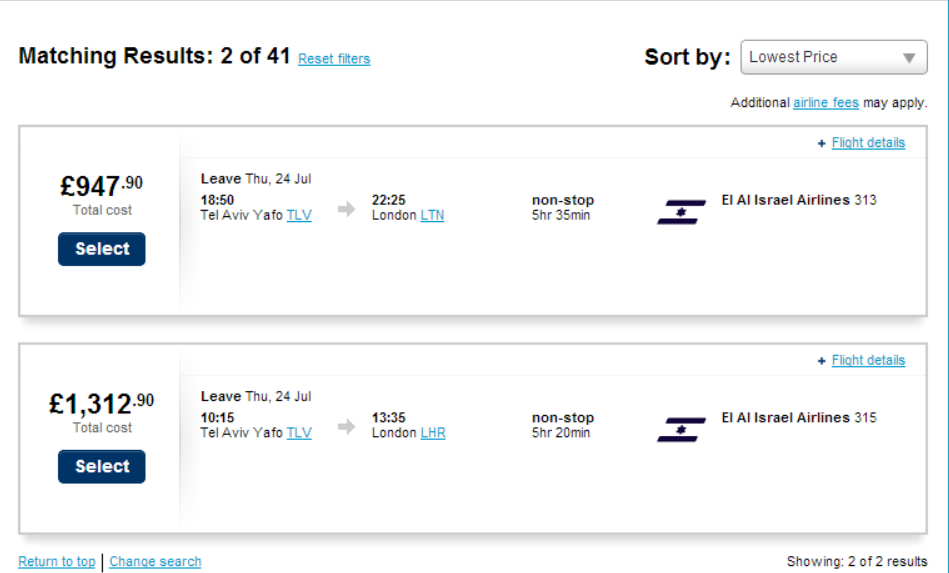949x573 pixels.
Task: Click the Reset filters link
Action: [334, 59]
